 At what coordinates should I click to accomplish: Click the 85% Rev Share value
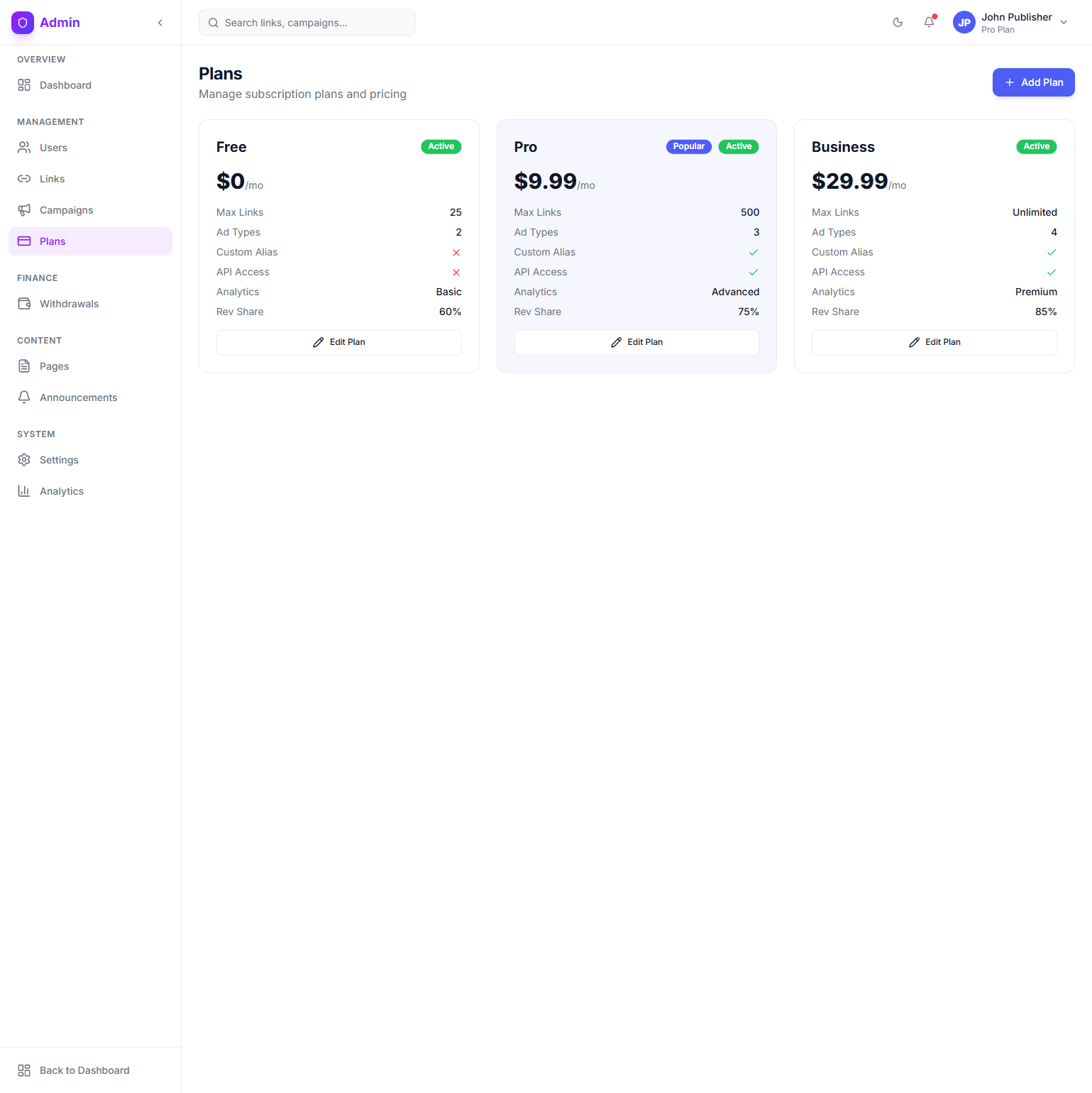pyautogui.click(x=1046, y=312)
